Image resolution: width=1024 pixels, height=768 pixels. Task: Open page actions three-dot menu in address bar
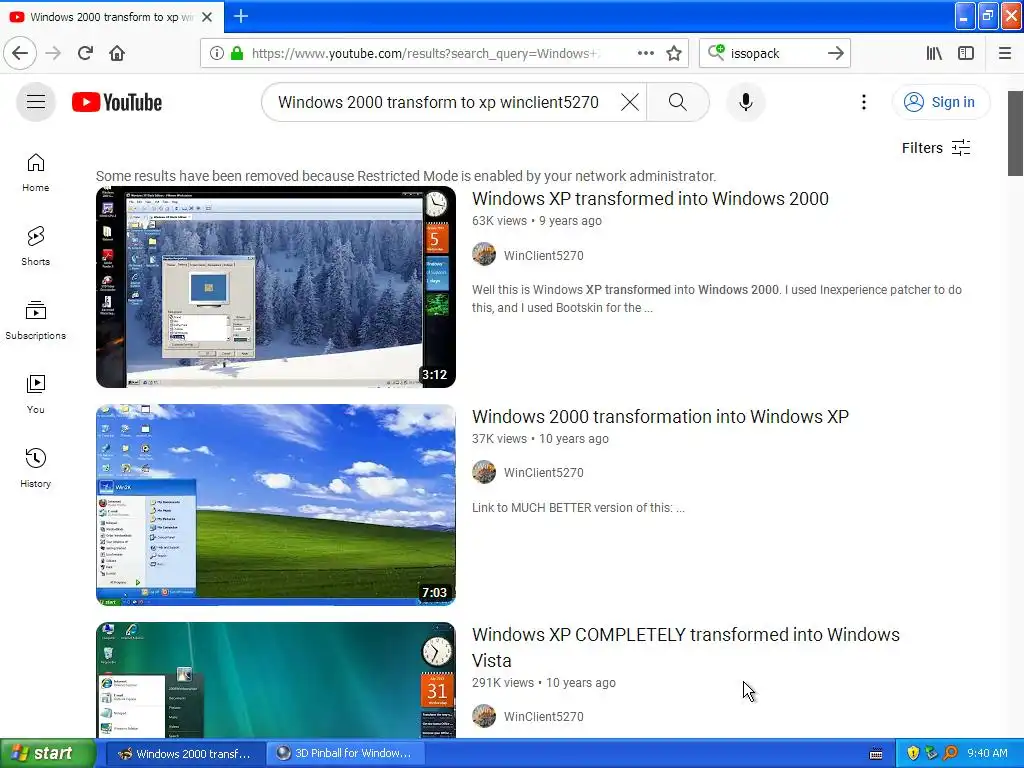pyautogui.click(x=646, y=53)
